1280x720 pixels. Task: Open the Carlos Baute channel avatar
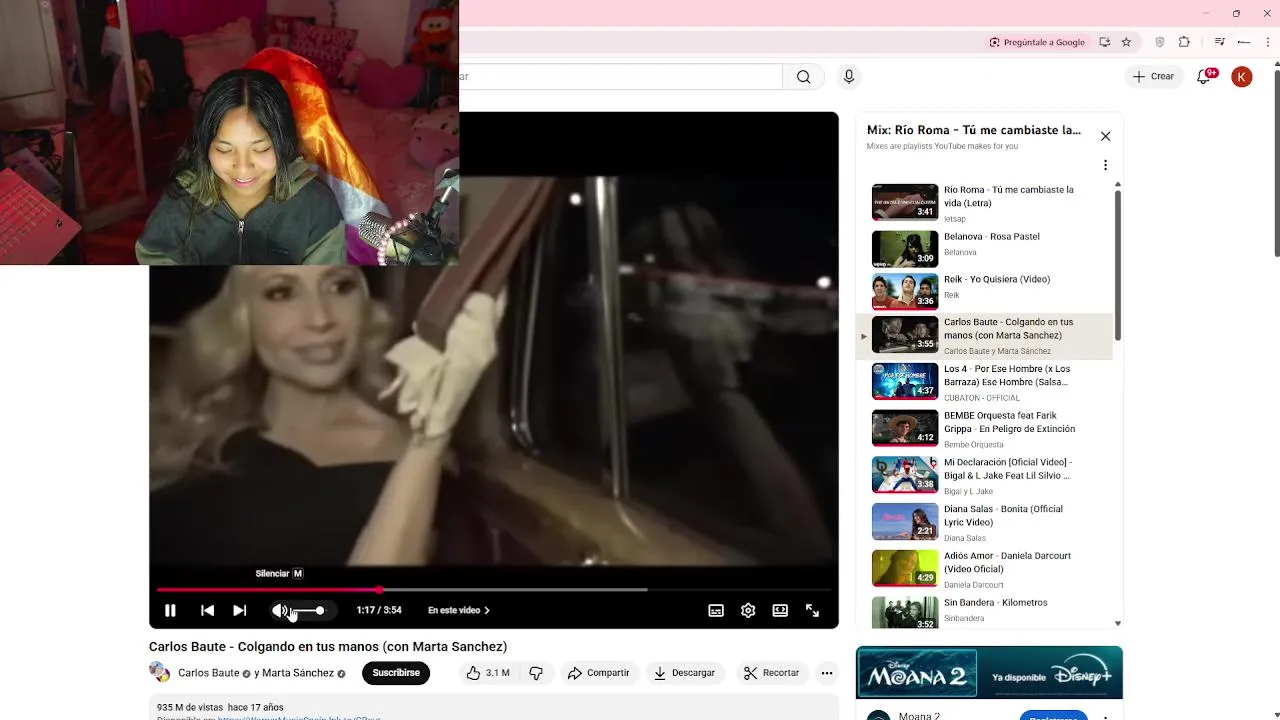[x=159, y=673]
